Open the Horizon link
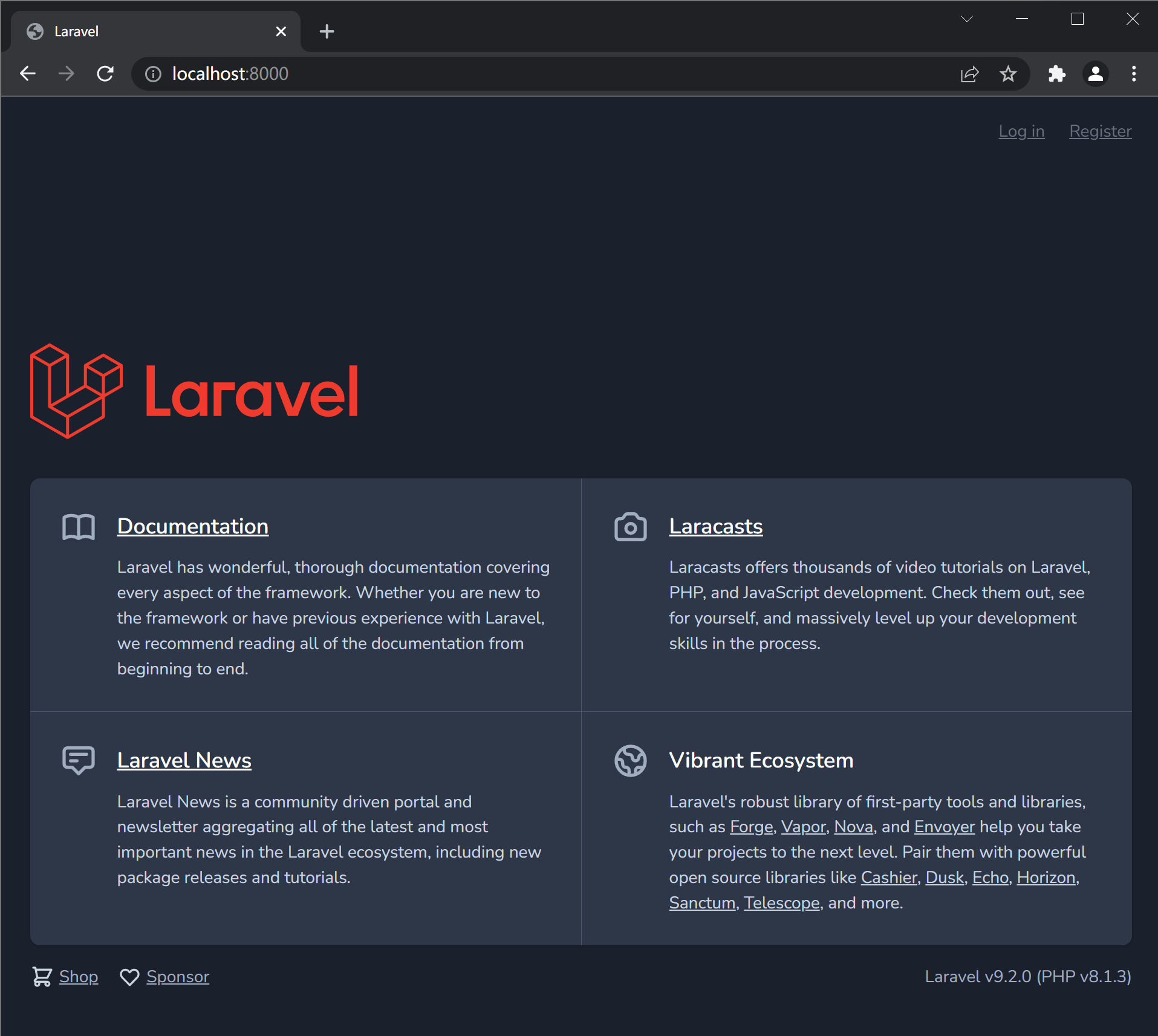Screen dimensions: 1158x1036 coord(1046,878)
